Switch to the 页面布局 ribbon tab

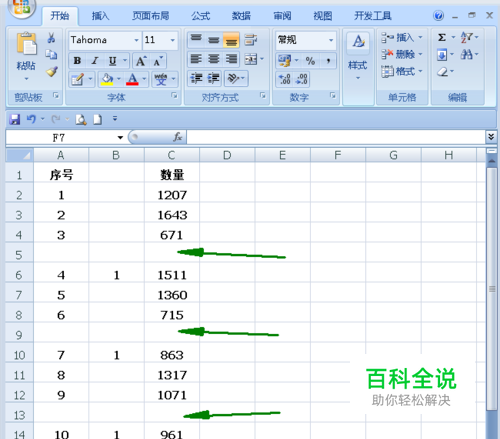coord(151,16)
